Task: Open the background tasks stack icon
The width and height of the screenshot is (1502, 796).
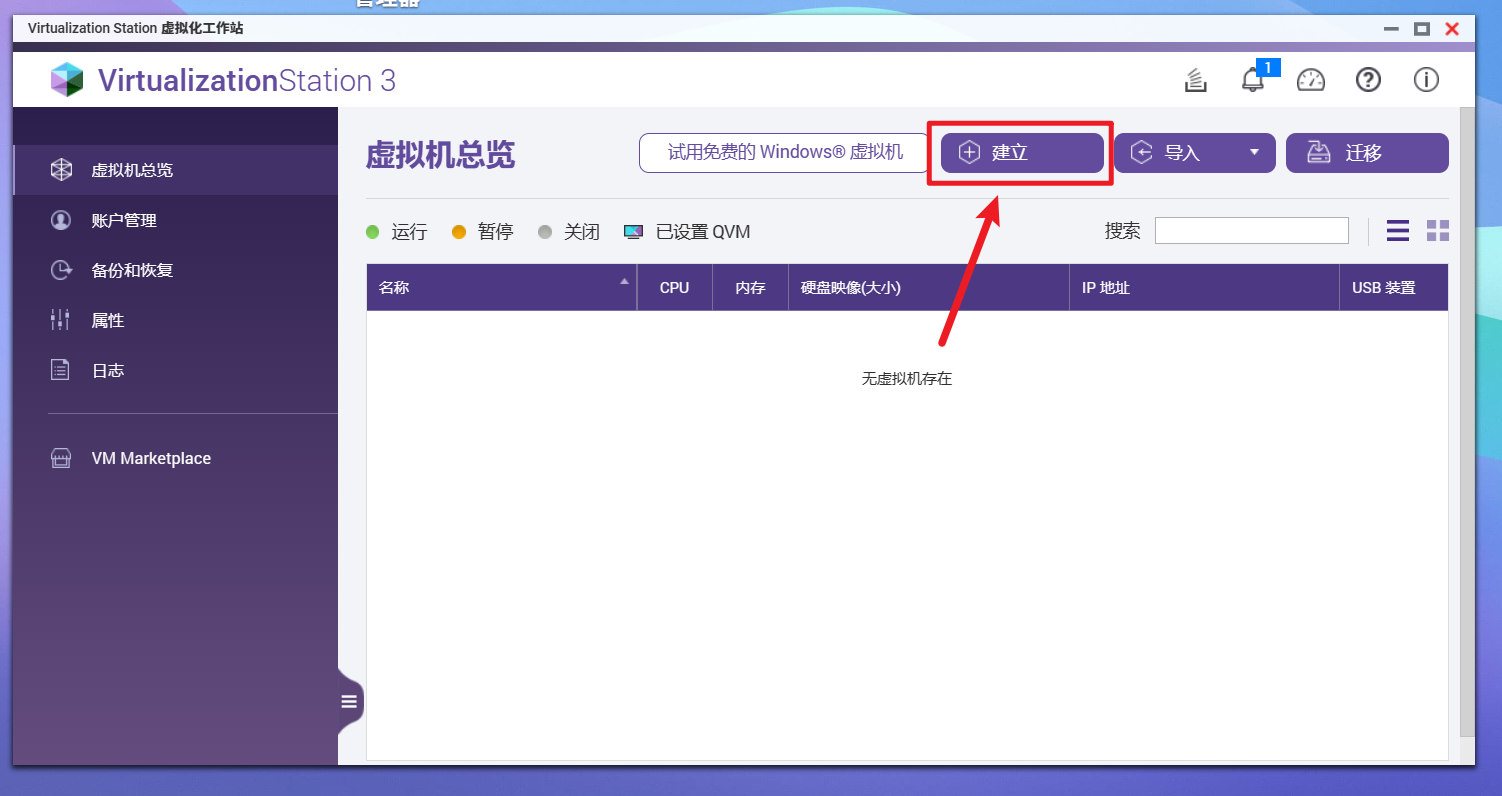Action: tap(1195, 80)
